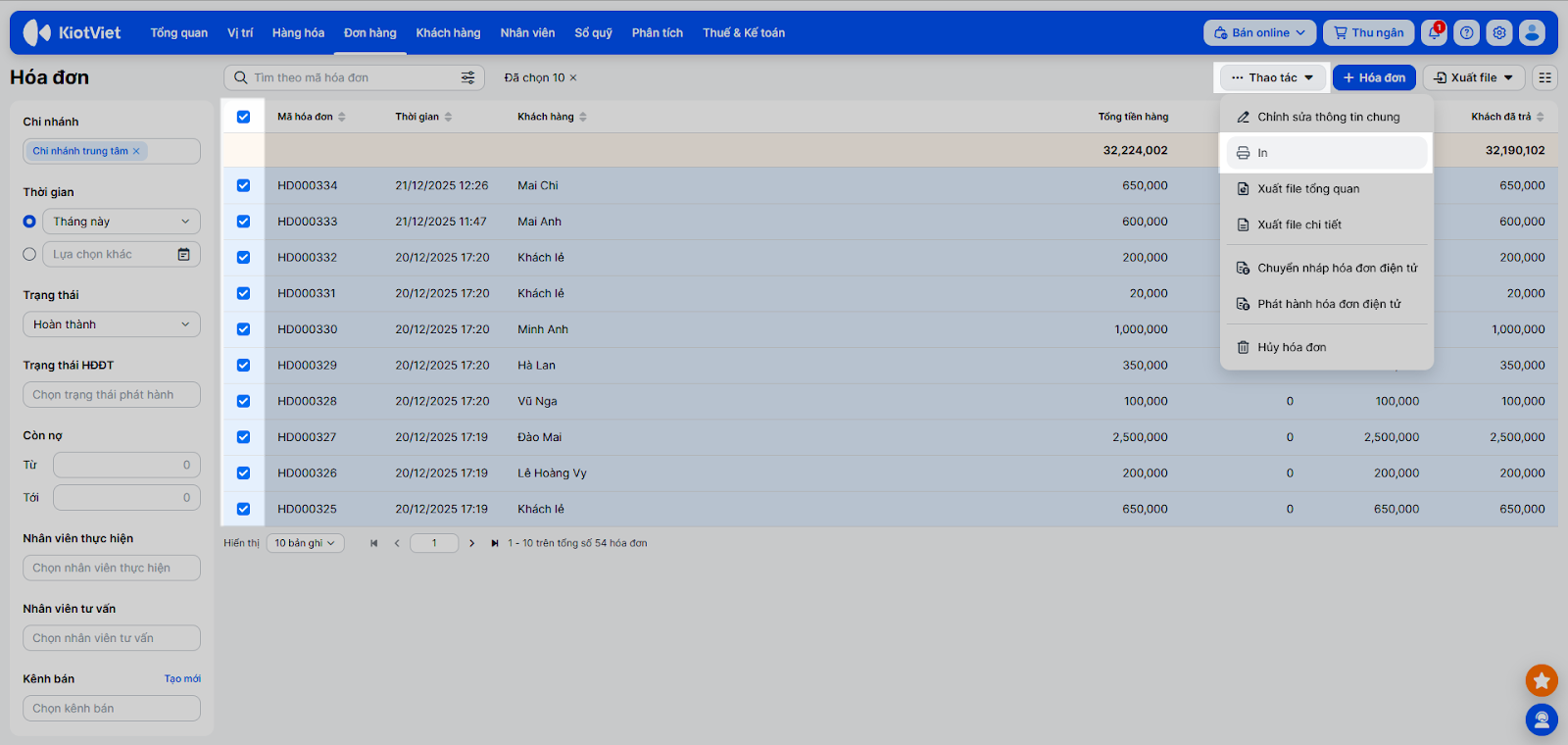Select In to print invoices
Image resolution: width=1568 pixels, height=745 pixels.
tap(1327, 153)
